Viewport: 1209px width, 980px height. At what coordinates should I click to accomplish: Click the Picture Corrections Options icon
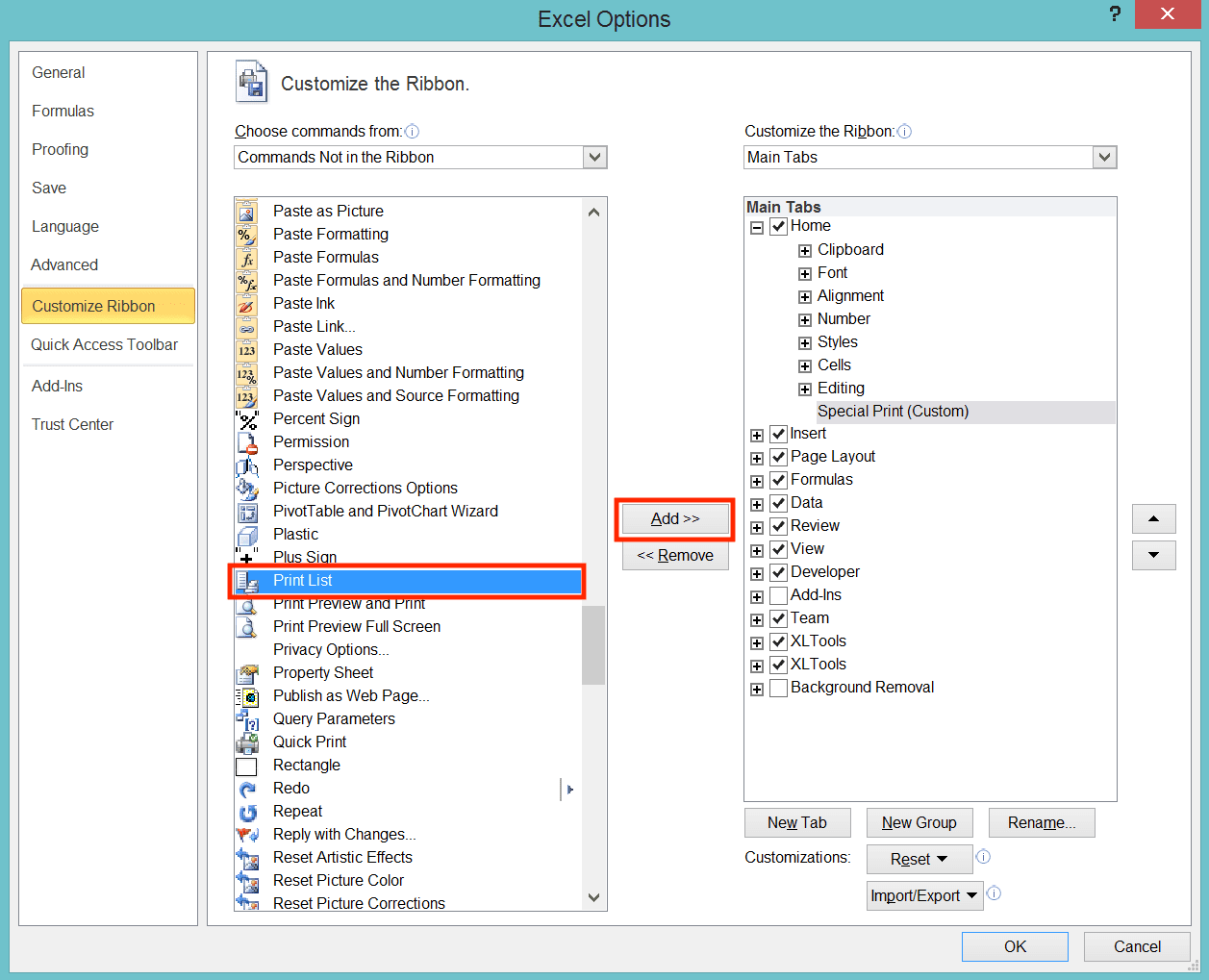click(x=247, y=489)
